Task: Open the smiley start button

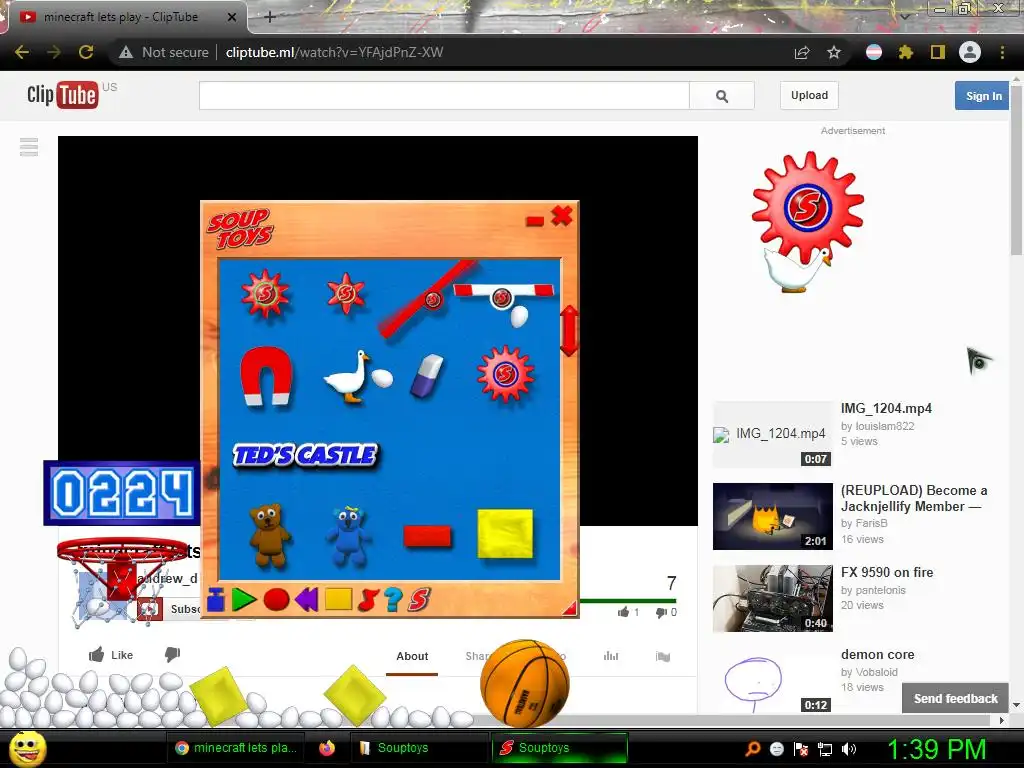Action: click(27, 748)
